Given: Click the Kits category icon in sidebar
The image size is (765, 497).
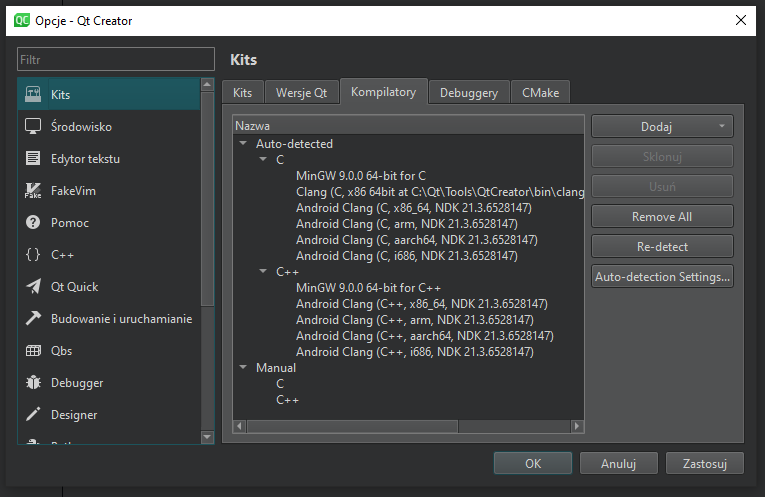Looking at the screenshot, I should tap(33, 94).
